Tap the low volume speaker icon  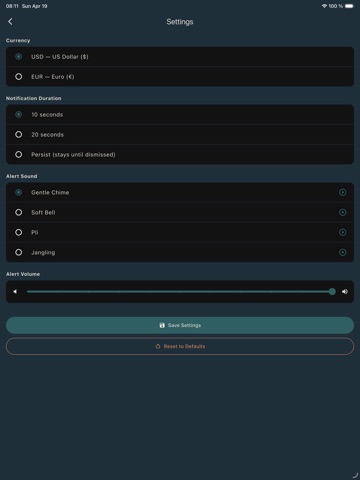coord(15,292)
